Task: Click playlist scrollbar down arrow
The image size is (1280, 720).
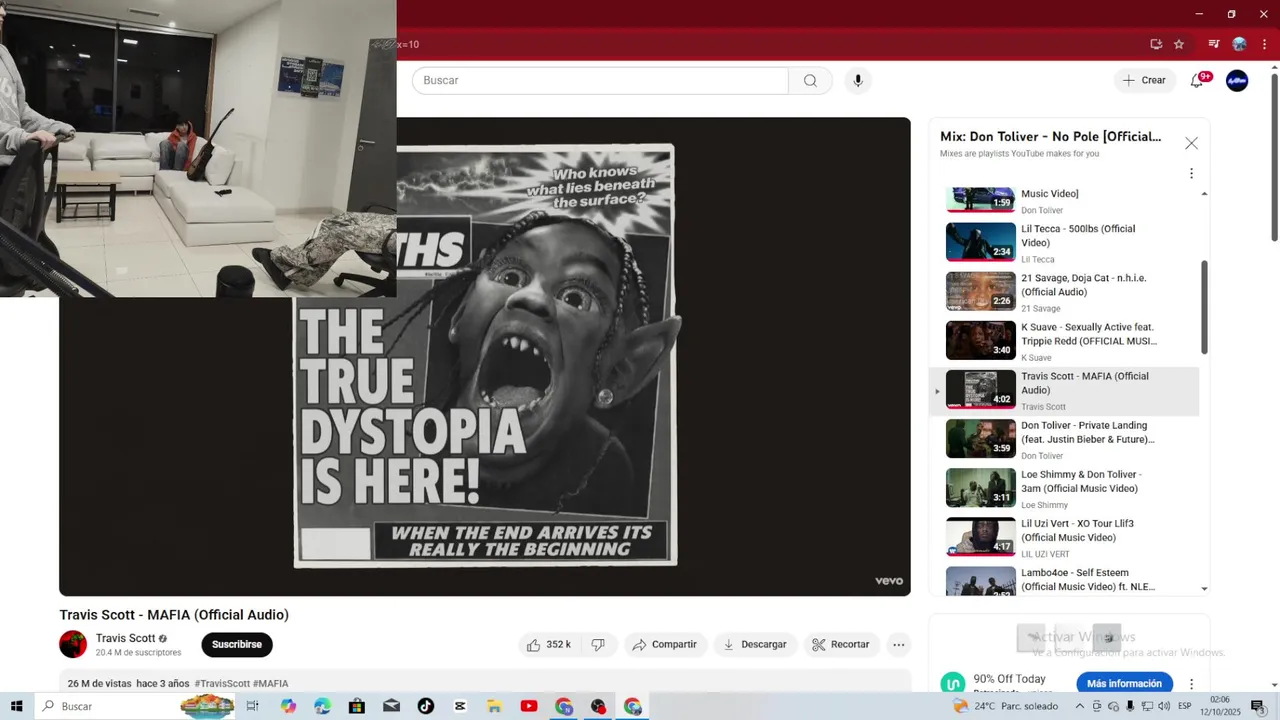Action: 1204,589
